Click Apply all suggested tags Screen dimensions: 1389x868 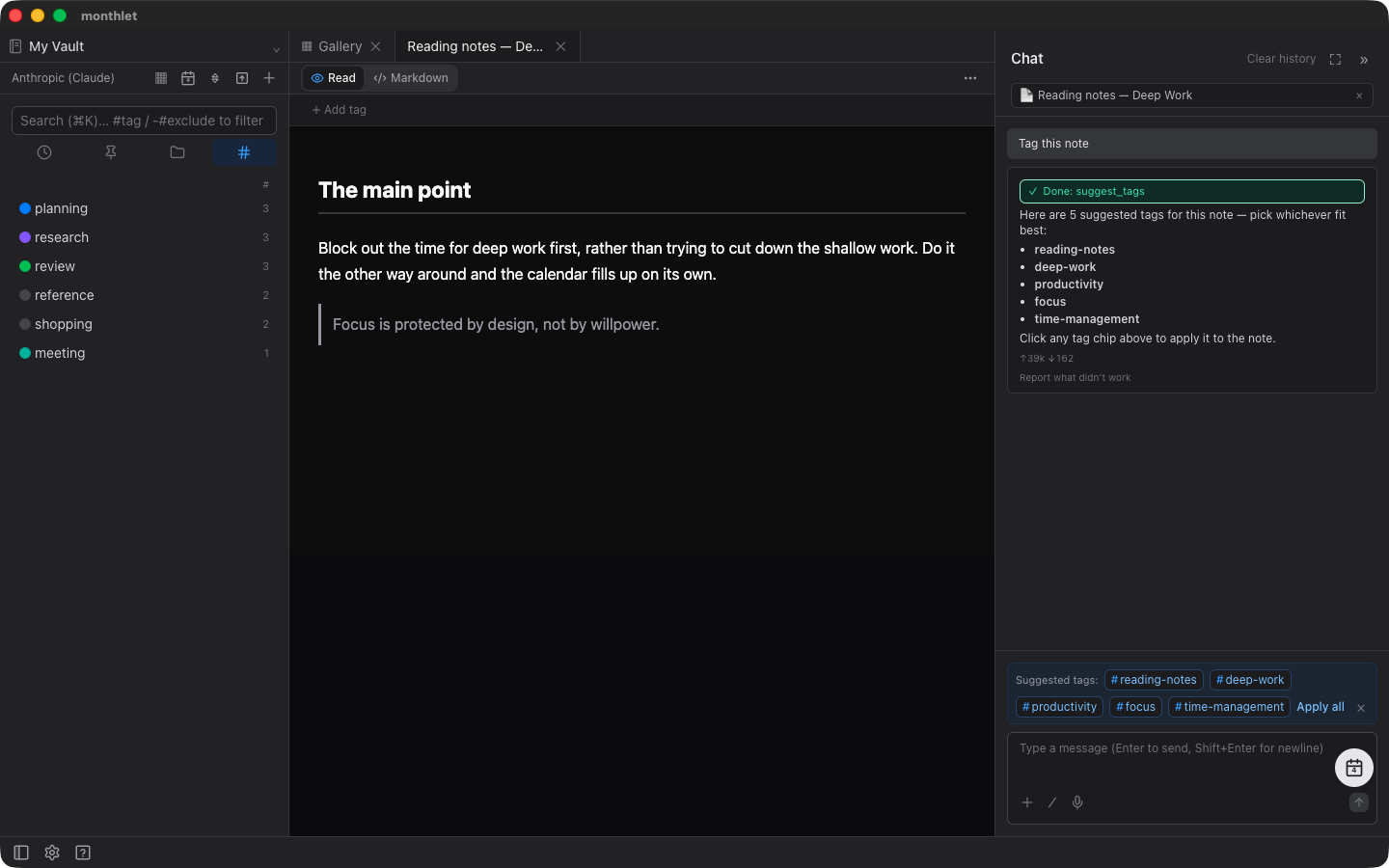pos(1321,707)
